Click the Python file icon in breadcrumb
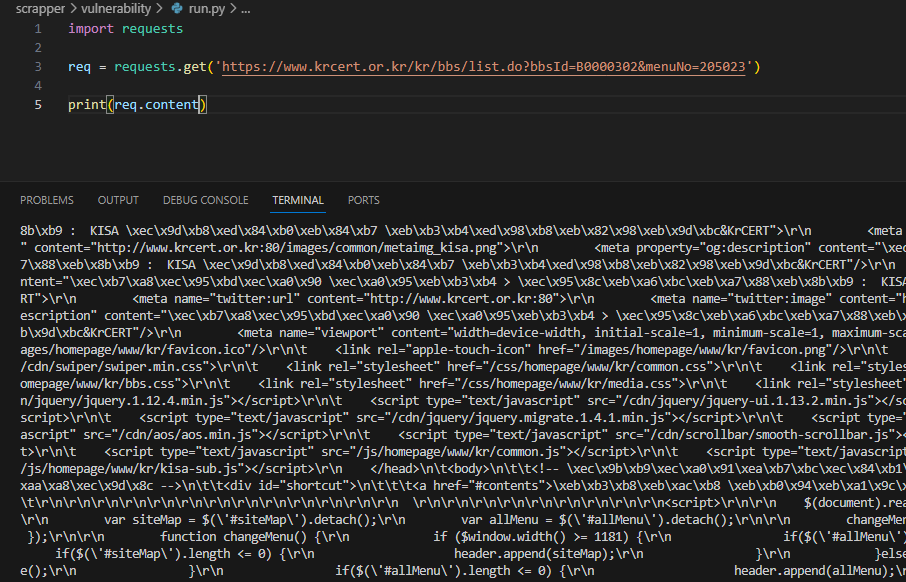This screenshot has width=906, height=582. [177, 9]
